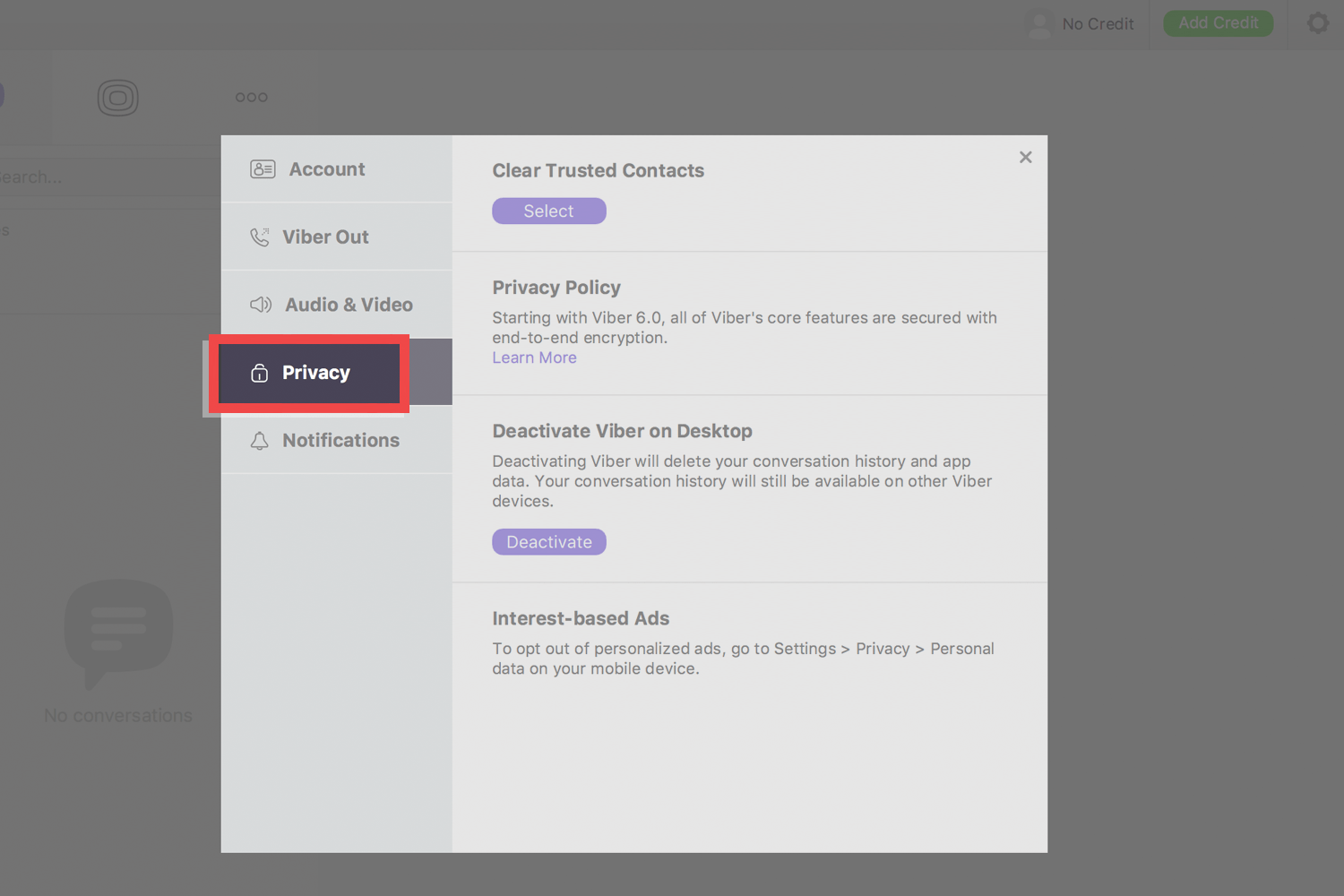Click the phone icon next to Viber Out
The height and width of the screenshot is (896, 1344).
260,237
